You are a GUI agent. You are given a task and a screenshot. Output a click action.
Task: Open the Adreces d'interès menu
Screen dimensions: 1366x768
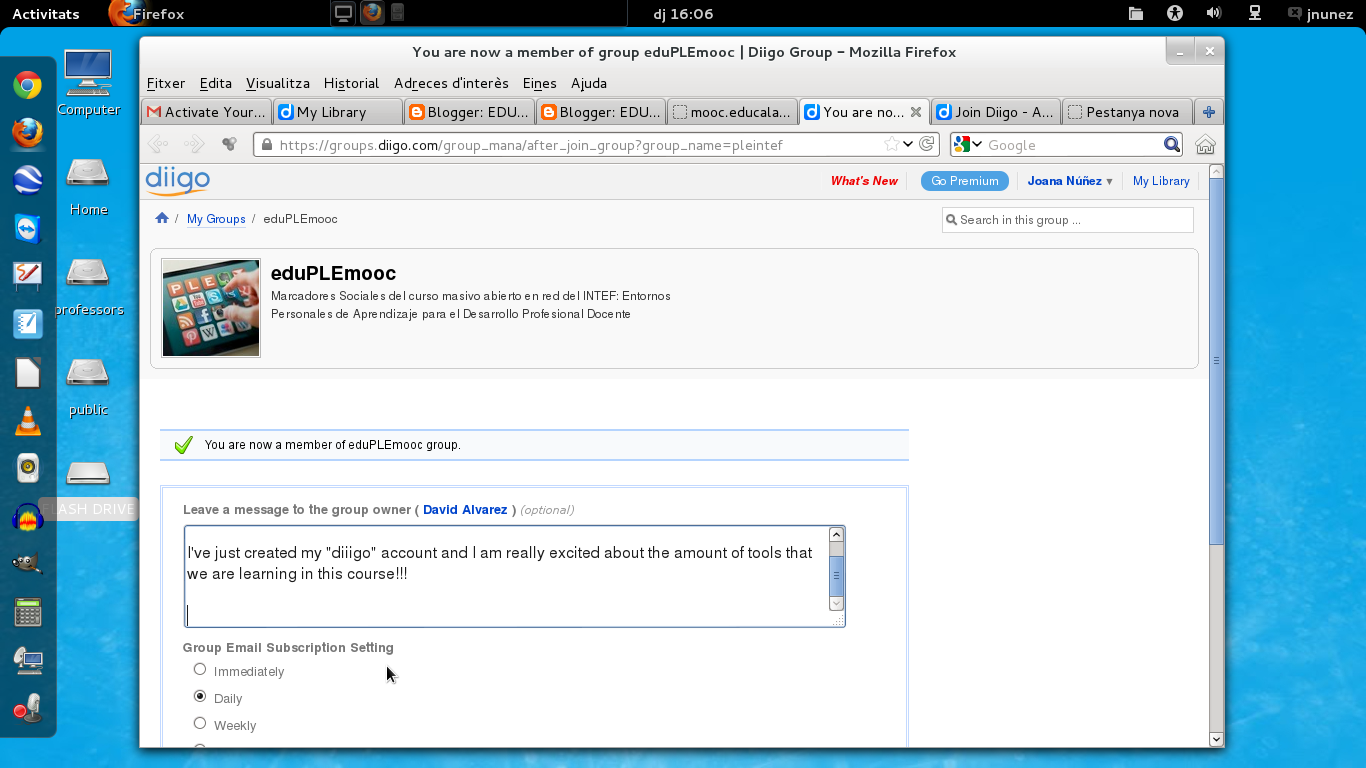point(451,83)
